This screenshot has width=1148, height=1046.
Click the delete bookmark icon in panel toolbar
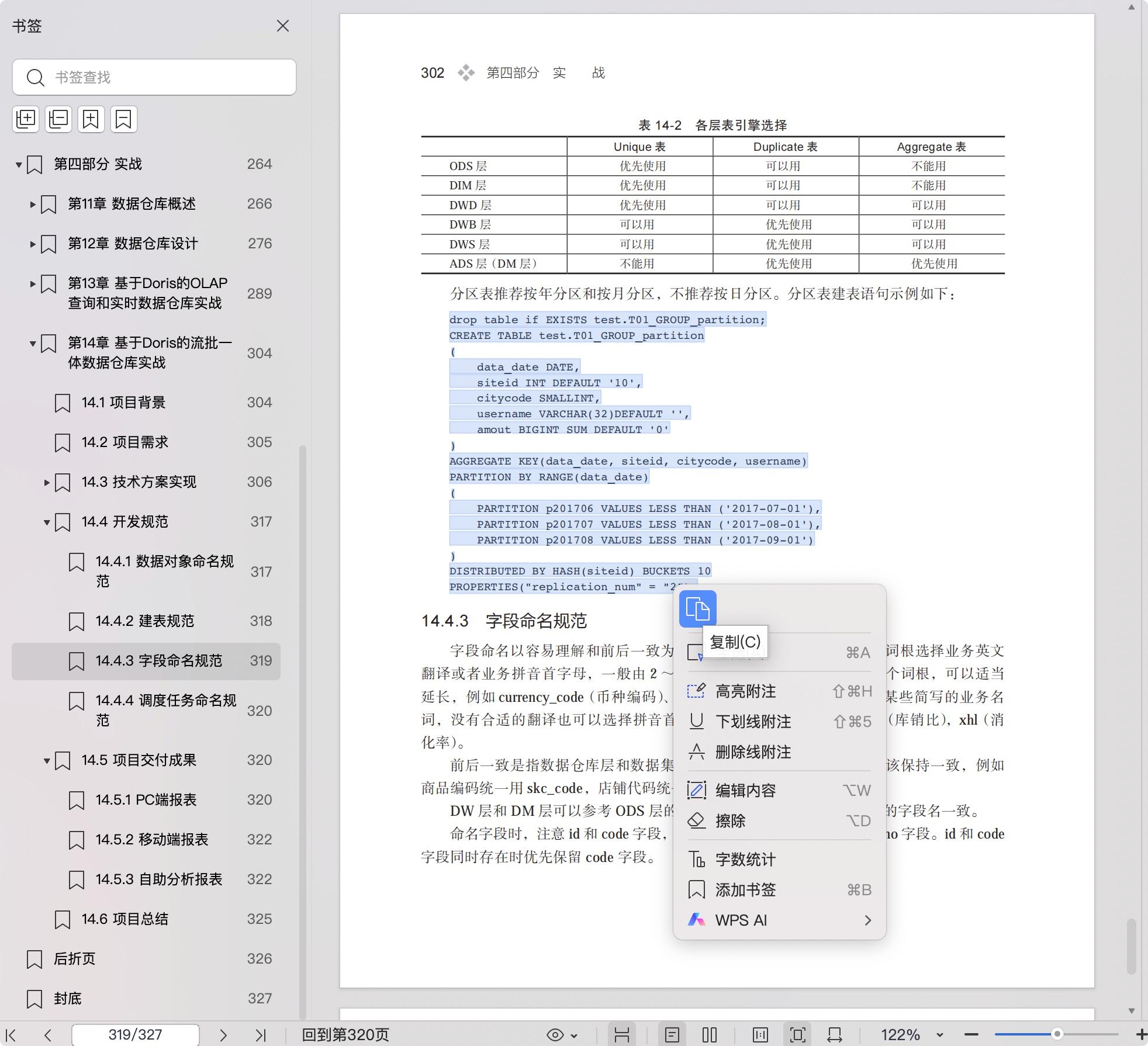[x=123, y=119]
